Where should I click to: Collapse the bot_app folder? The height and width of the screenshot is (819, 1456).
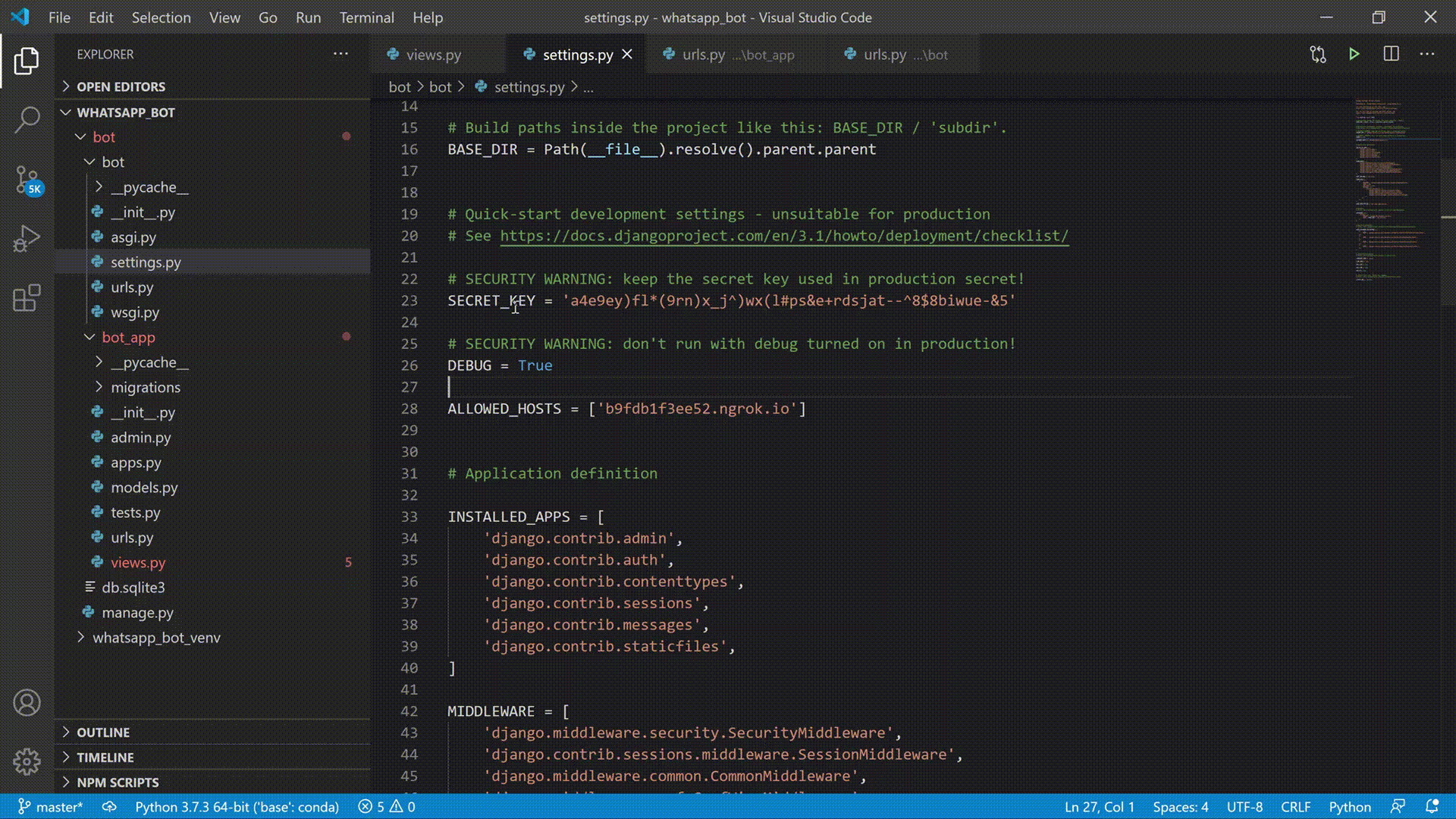pyautogui.click(x=127, y=337)
